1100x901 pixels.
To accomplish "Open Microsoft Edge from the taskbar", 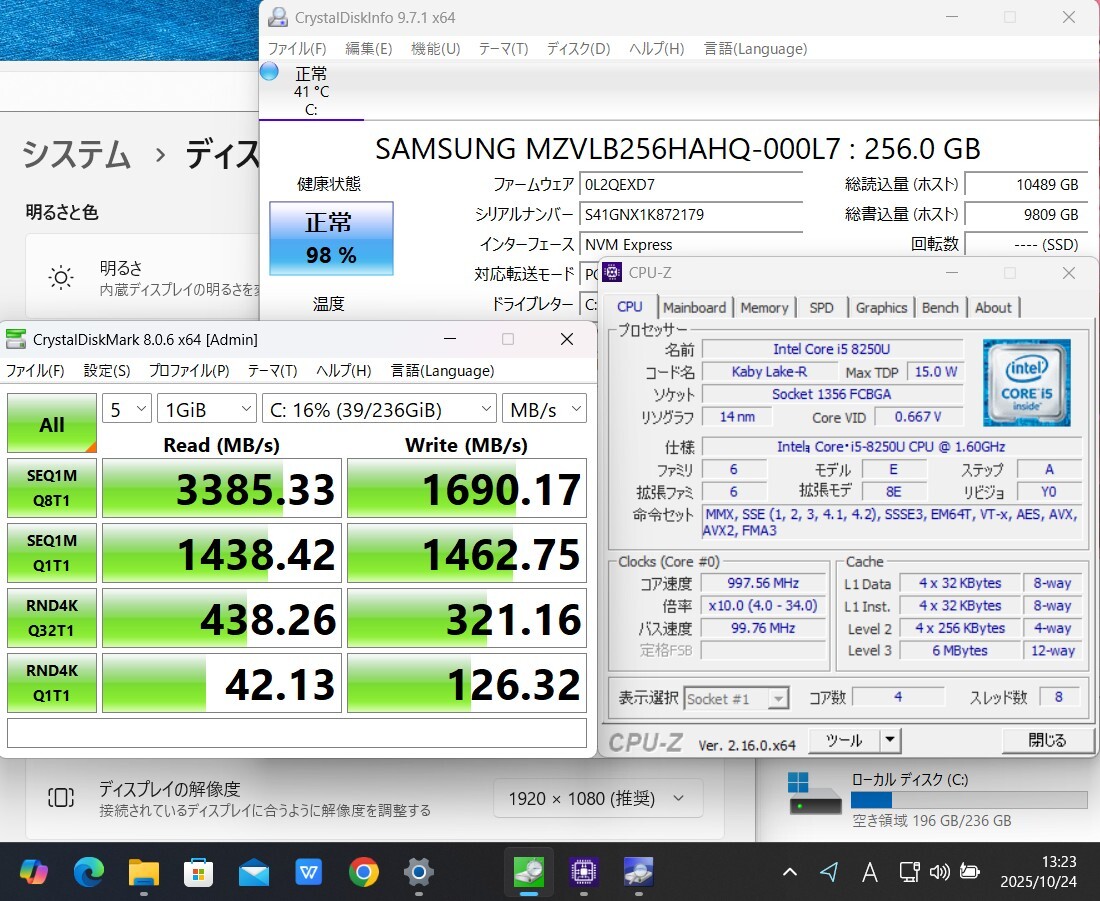I will point(89,872).
